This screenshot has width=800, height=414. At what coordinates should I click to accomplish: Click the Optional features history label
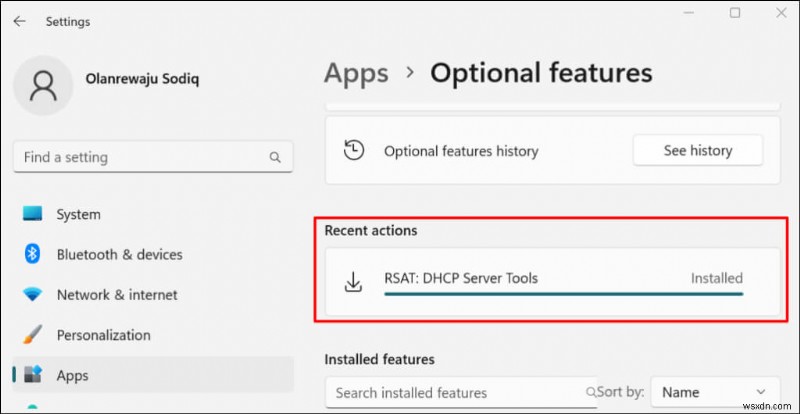coord(461,151)
